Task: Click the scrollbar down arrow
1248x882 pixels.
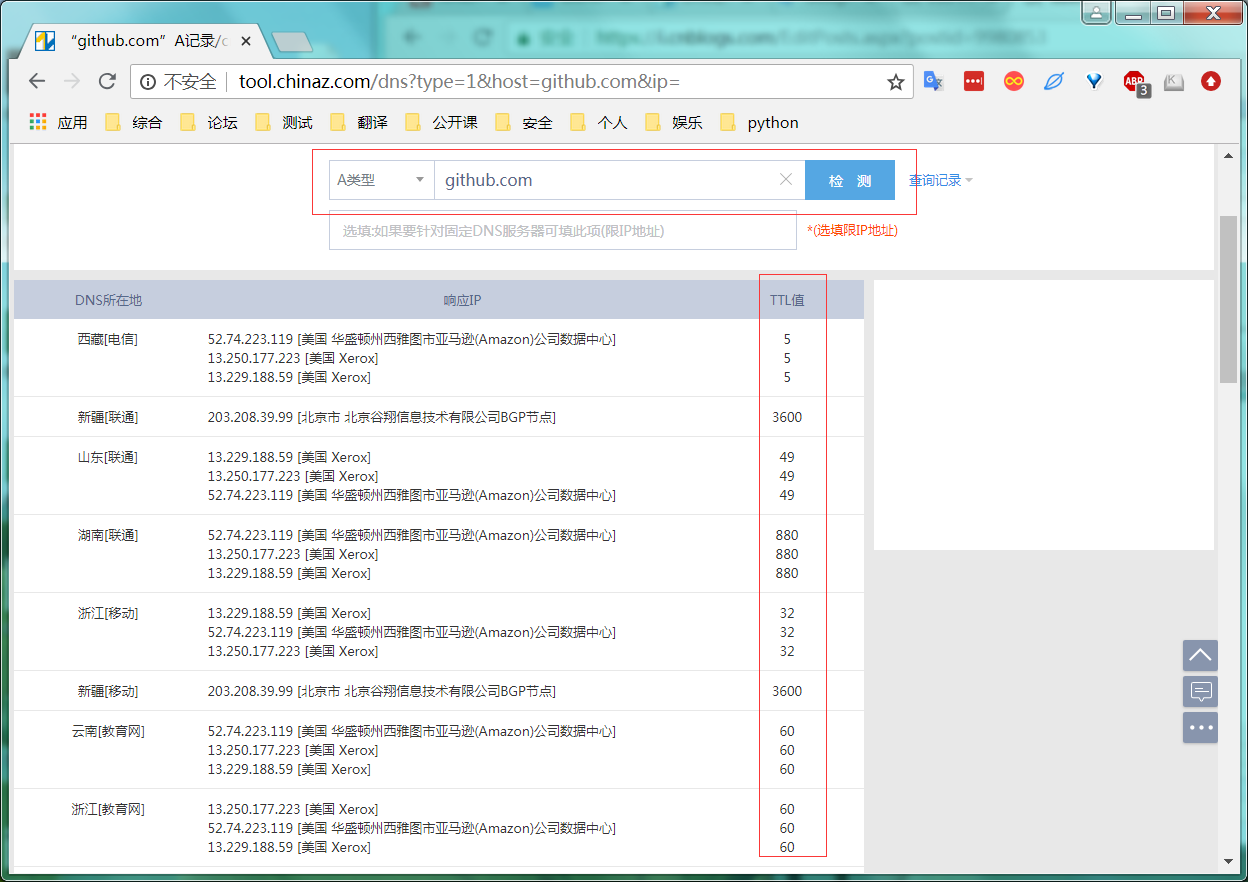Action: (1228, 860)
